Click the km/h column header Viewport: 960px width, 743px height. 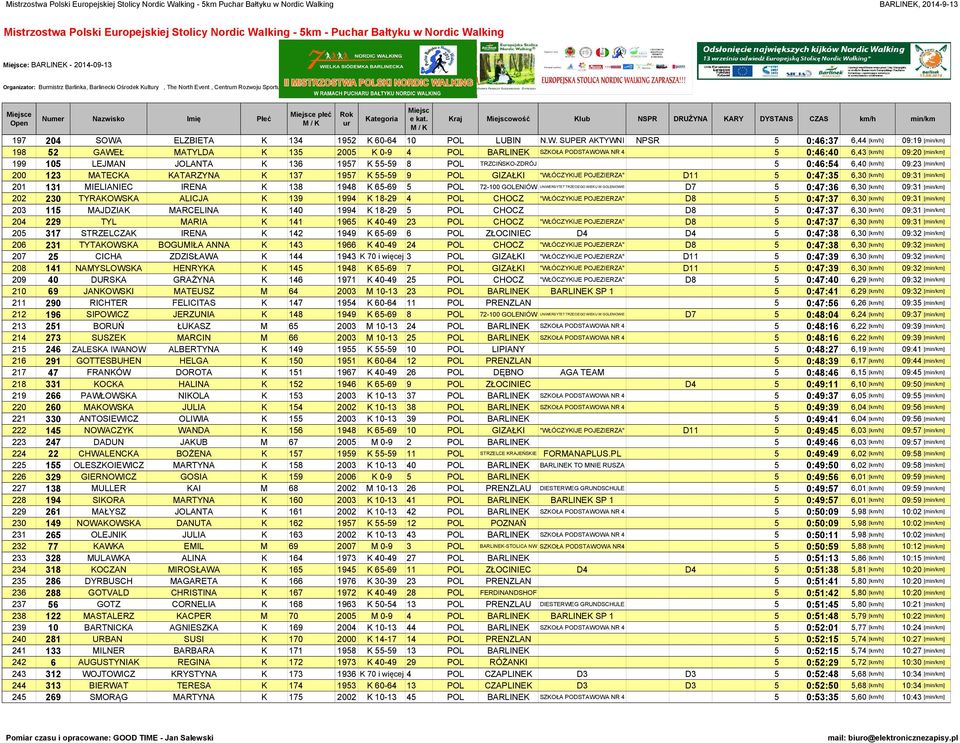(868, 119)
